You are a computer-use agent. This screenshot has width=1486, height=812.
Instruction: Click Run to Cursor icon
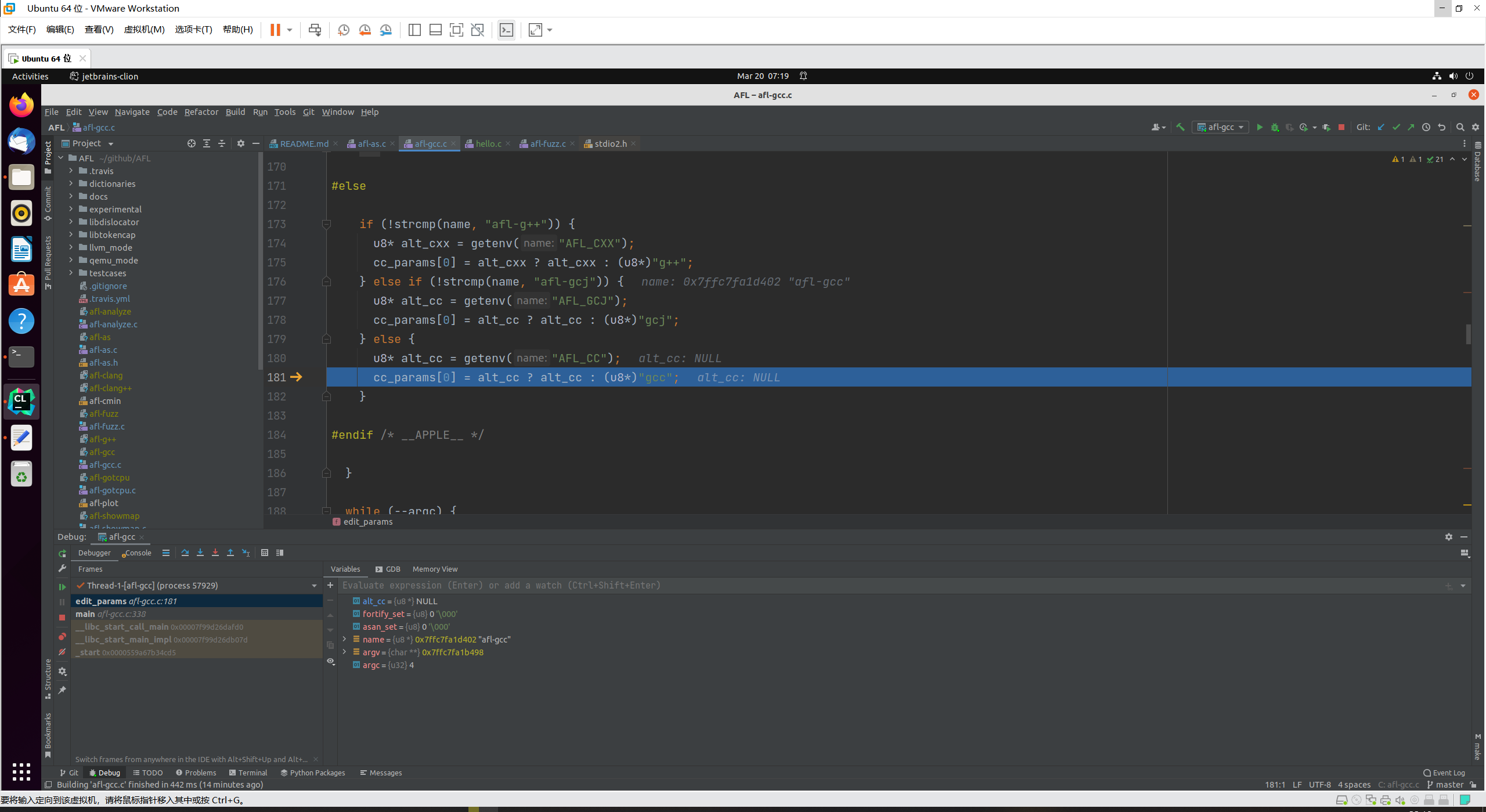click(246, 553)
